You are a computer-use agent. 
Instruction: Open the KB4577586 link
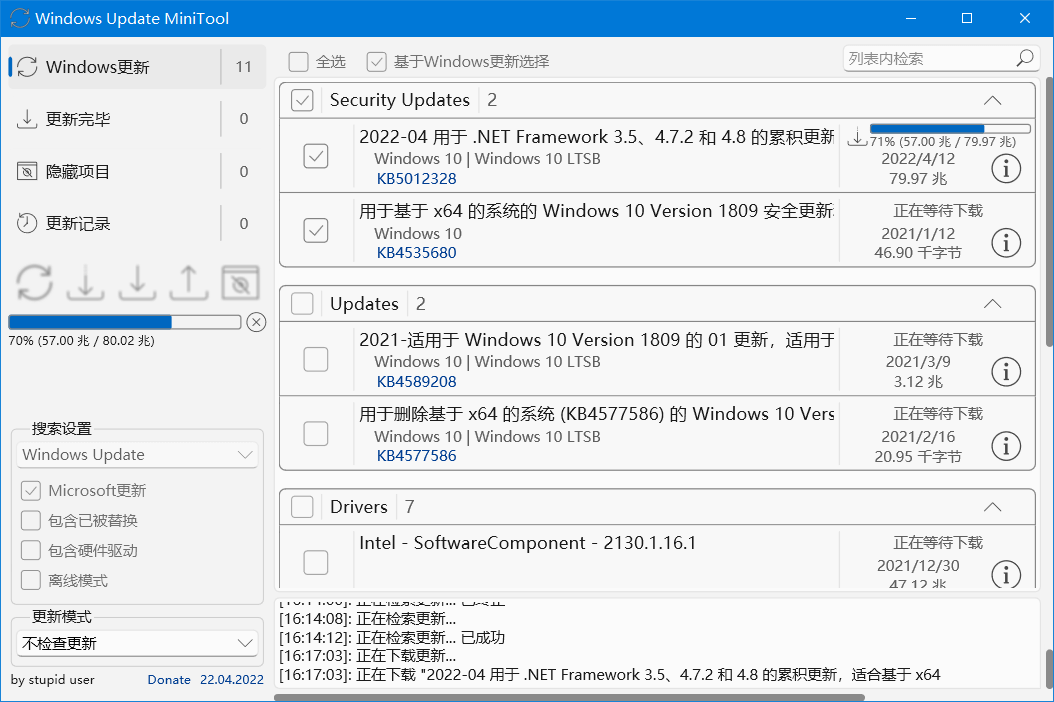coord(416,456)
